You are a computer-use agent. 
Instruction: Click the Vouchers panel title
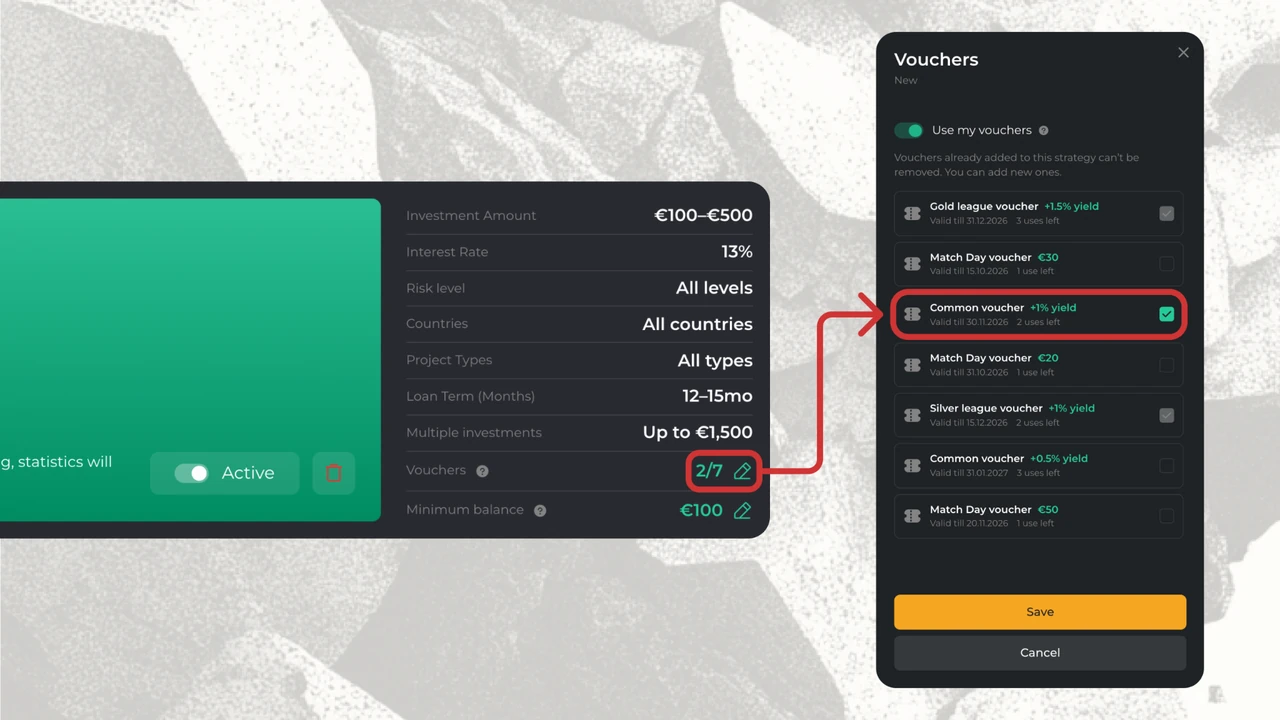[x=936, y=60]
